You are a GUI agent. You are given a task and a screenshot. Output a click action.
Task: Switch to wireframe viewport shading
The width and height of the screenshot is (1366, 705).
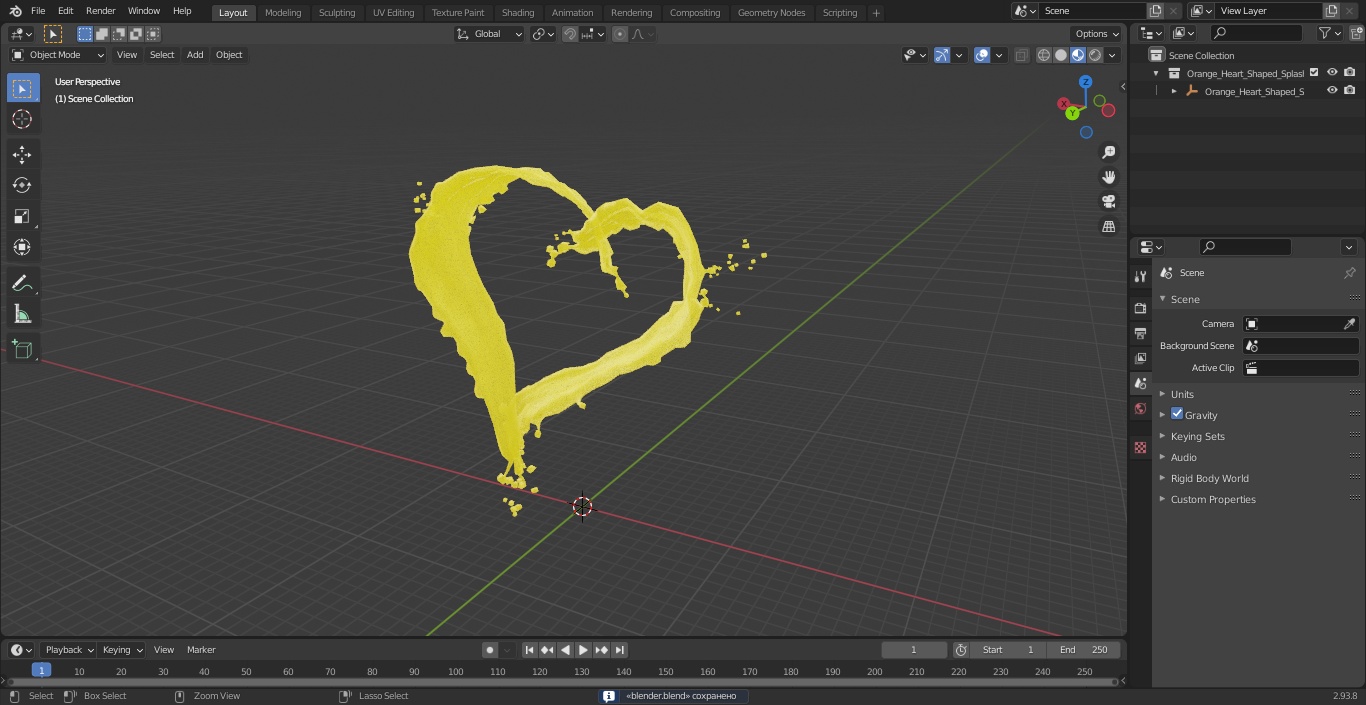1043,55
